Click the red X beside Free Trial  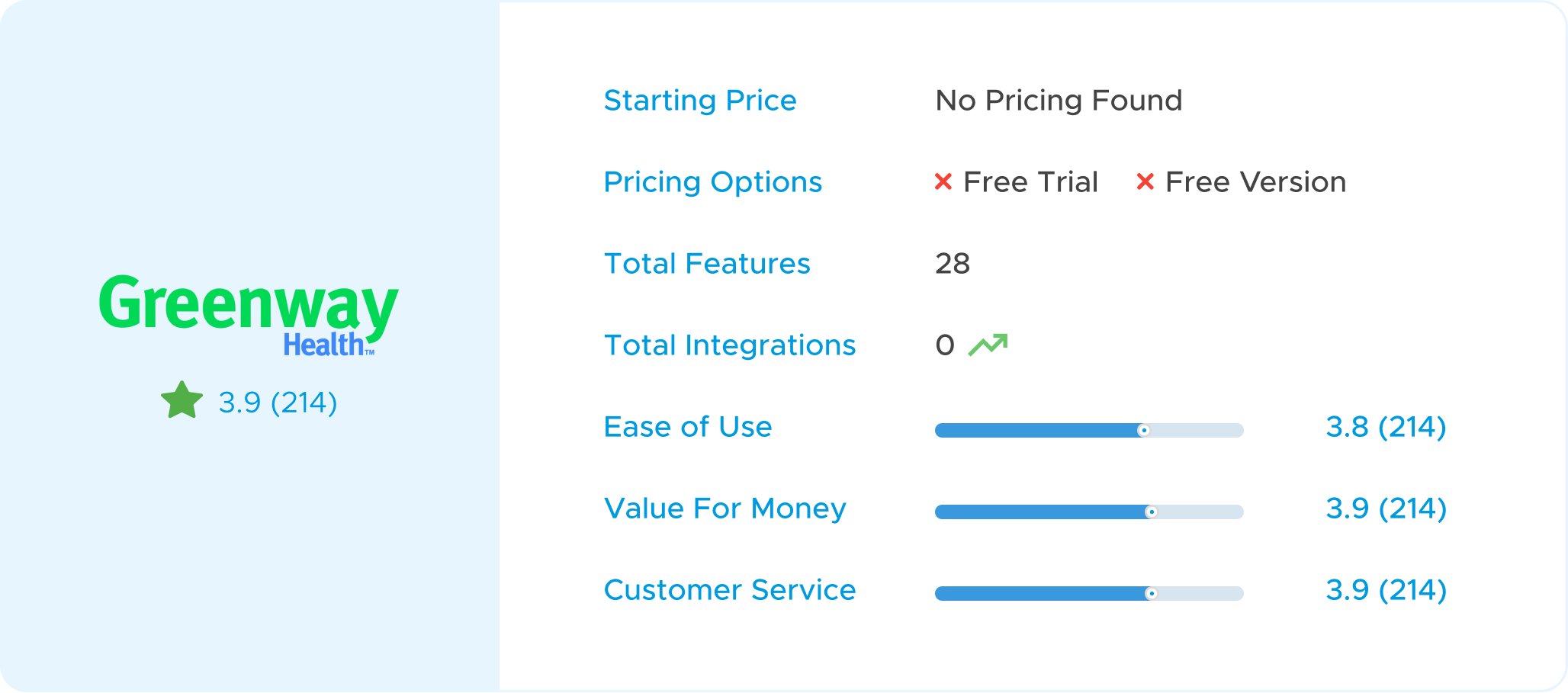point(943,182)
